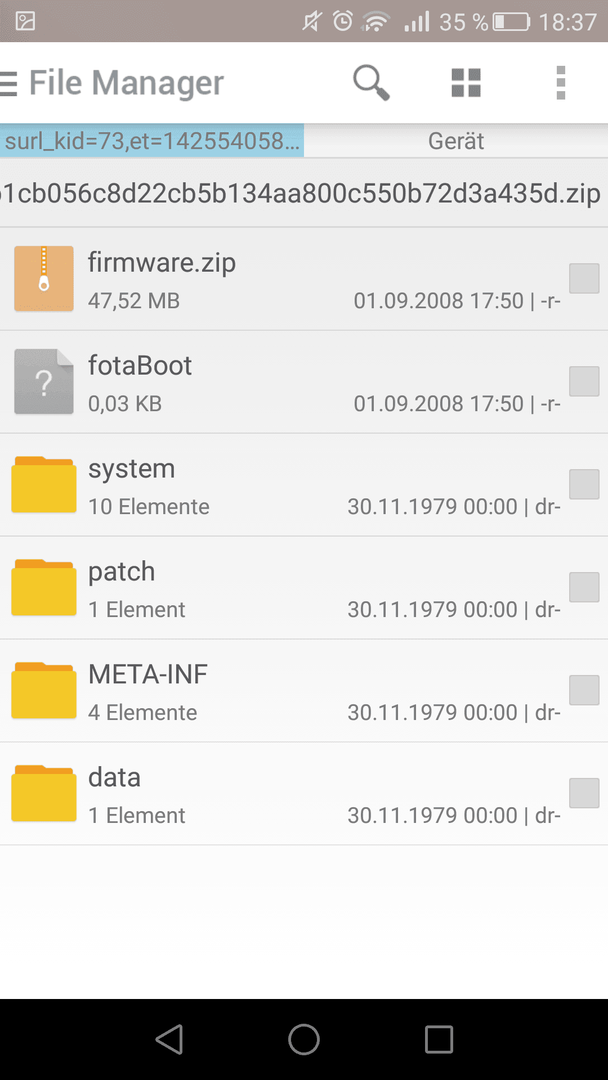Image resolution: width=608 pixels, height=1080 pixels.
Task: Open the patch folder entry
Action: (304, 588)
